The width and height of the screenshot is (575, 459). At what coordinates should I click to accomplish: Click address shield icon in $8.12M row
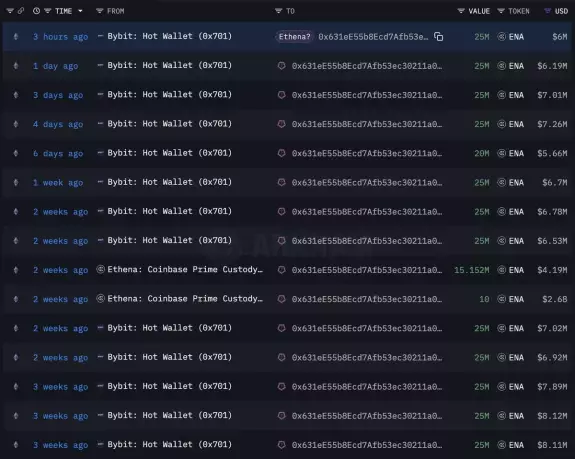click(x=281, y=416)
